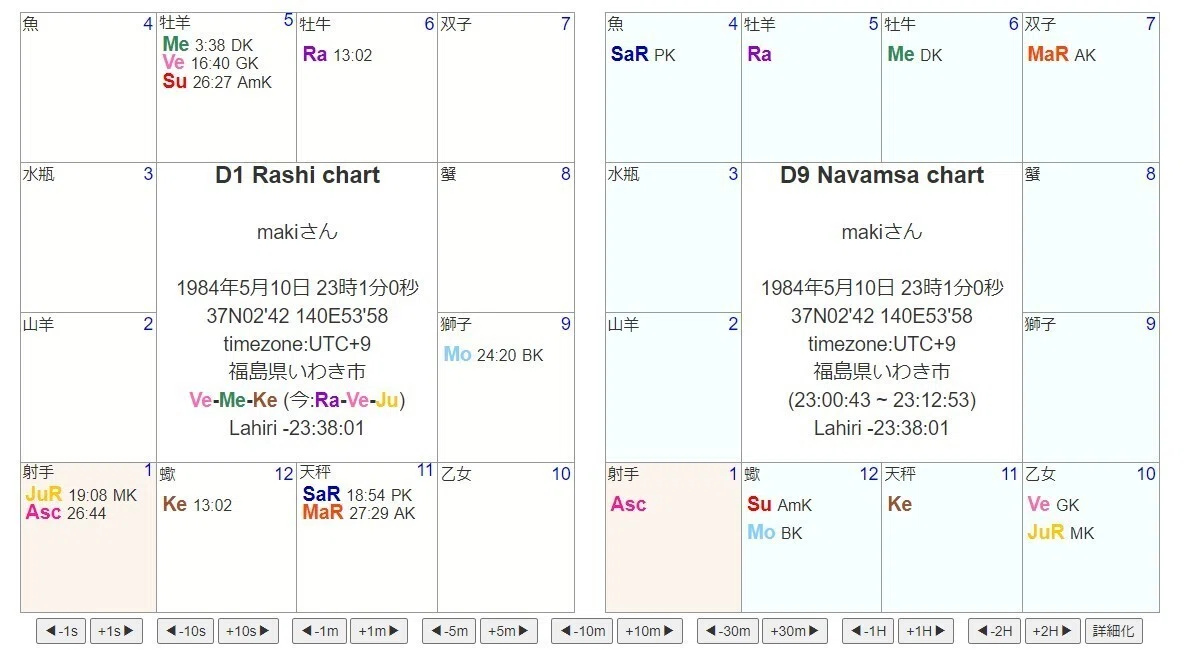The image size is (1193, 650).
Task: Select 'Ra 13:02' in D1 chart
Action: tap(337, 54)
